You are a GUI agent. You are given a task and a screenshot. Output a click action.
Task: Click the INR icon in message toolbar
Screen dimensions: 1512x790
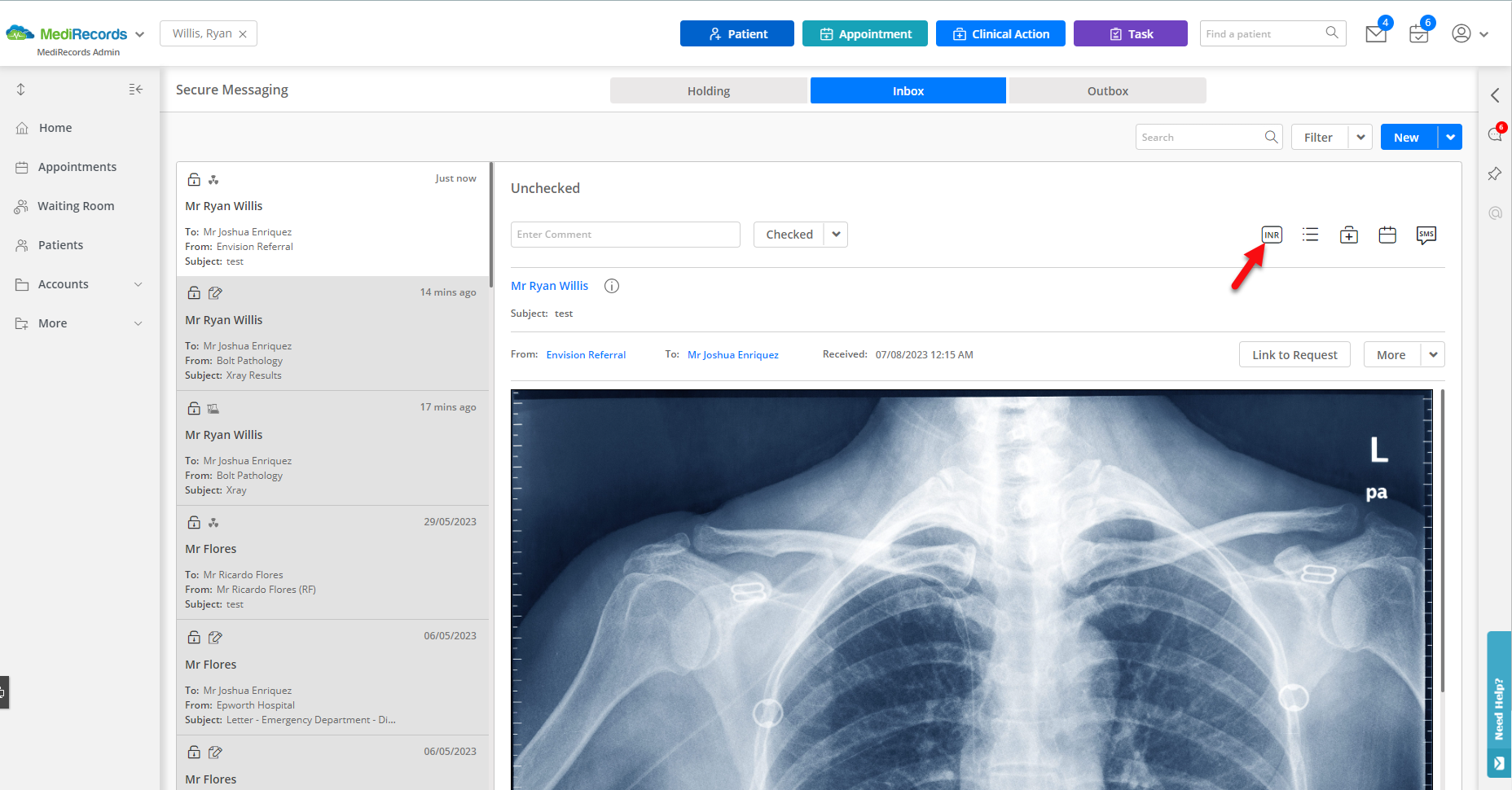[x=1272, y=235]
